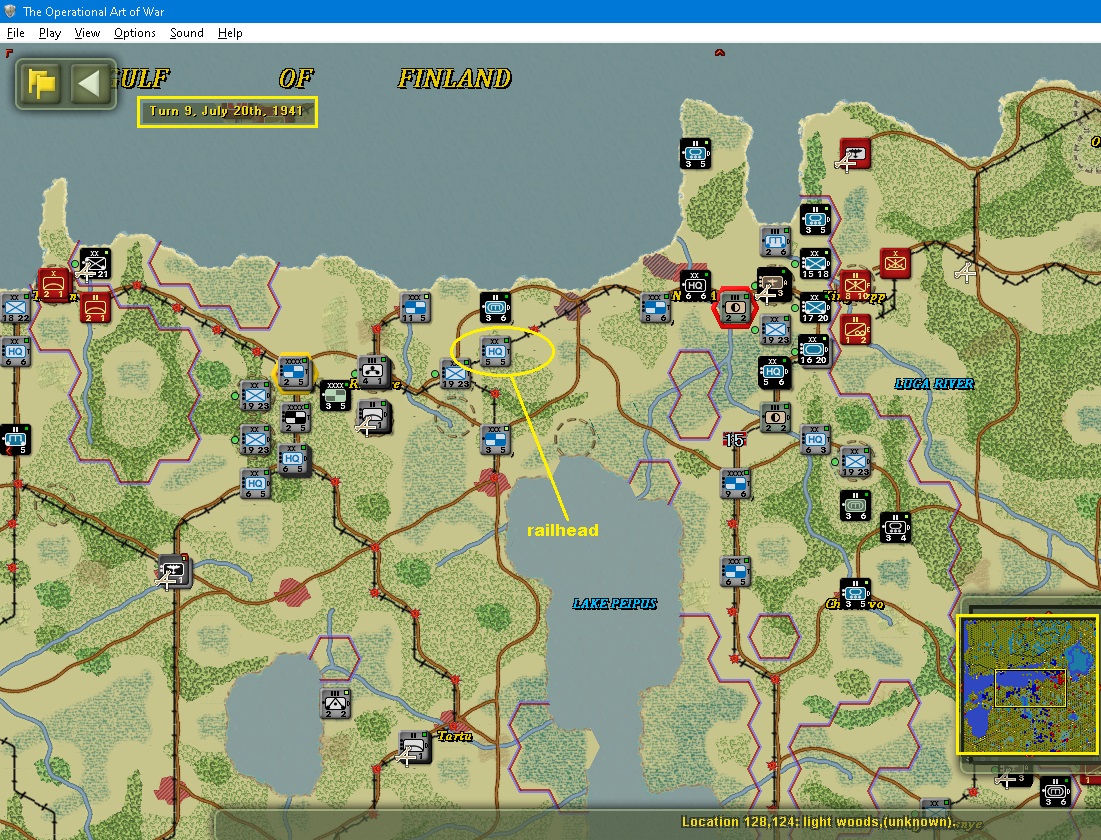Click the yellow flags button
Viewport: 1101px width, 840px height.
[41, 84]
